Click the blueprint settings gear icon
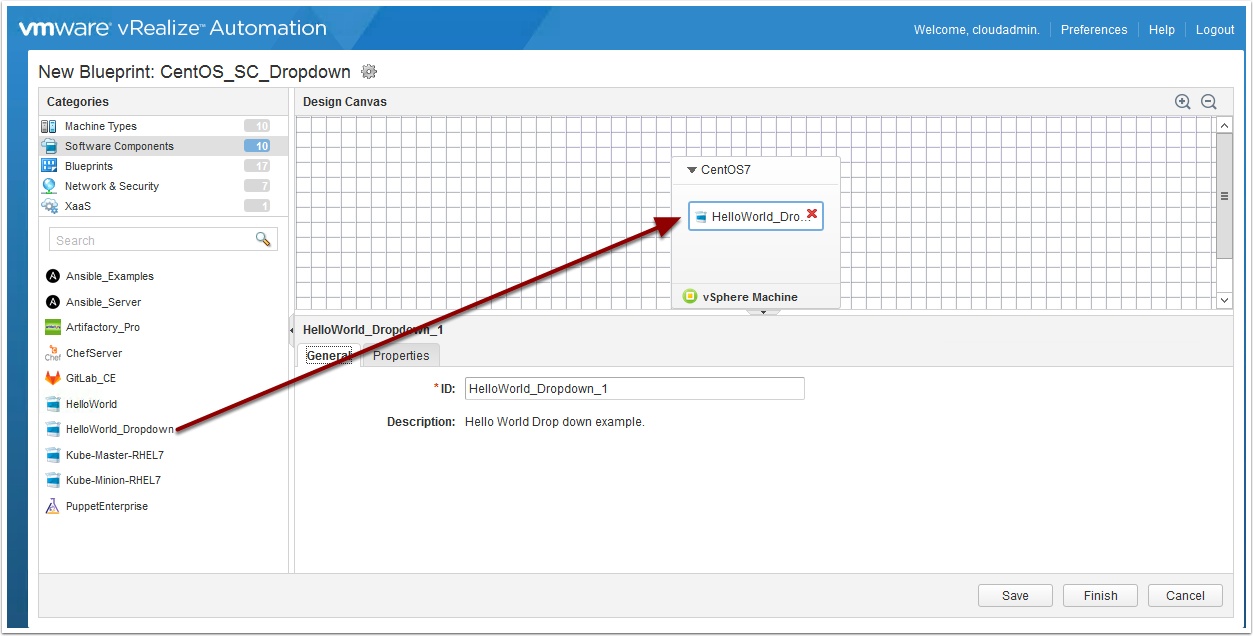This screenshot has height=636, width=1253. [369, 72]
